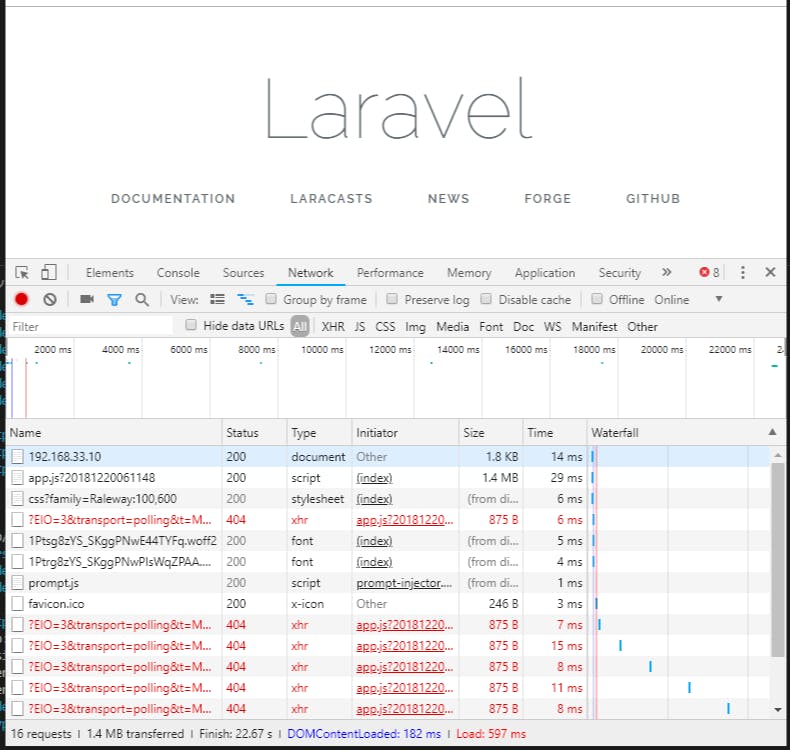Toggle the overview waterfall view icon
Image resolution: width=790 pixels, height=750 pixels.
(x=245, y=299)
